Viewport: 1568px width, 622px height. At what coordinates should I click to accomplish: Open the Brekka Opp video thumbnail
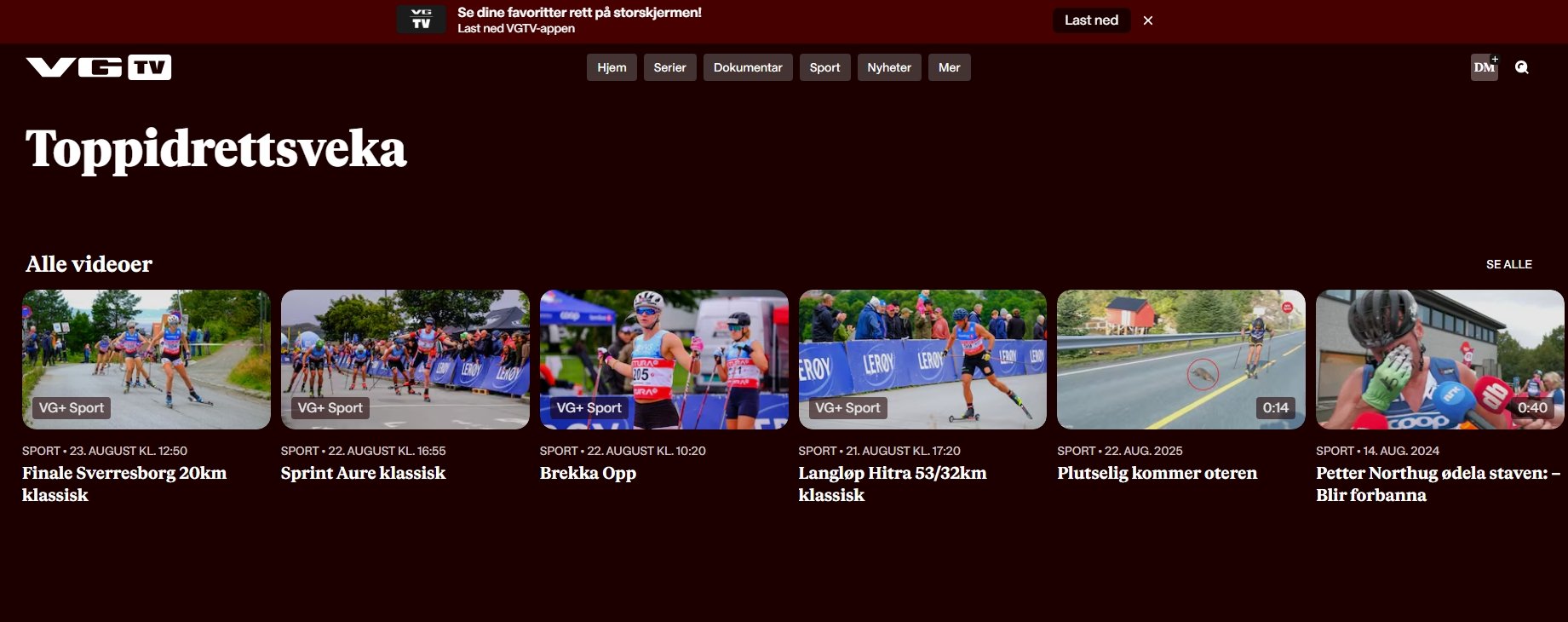(664, 360)
